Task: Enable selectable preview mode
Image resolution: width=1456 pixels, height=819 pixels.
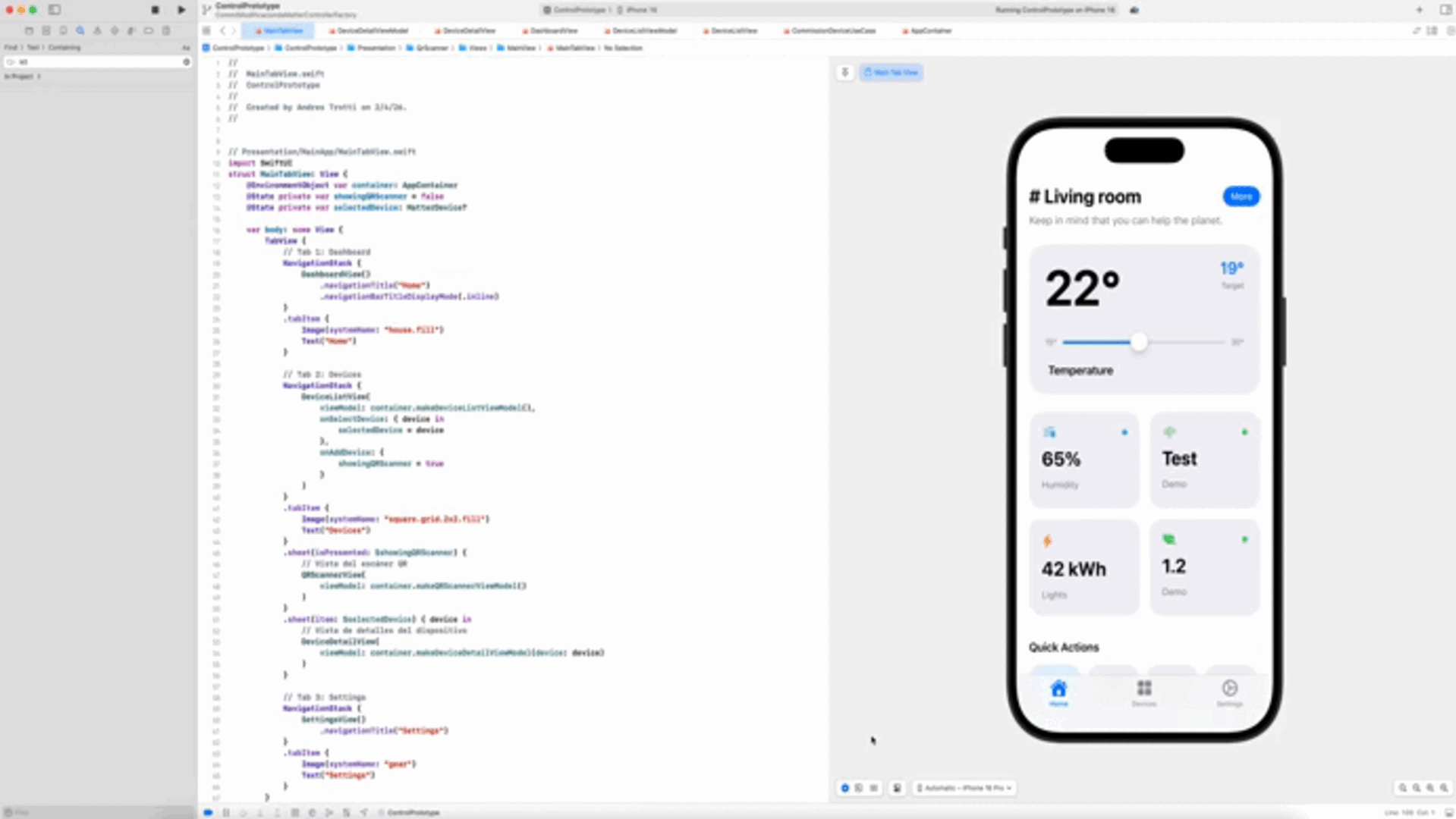Action: (x=859, y=788)
